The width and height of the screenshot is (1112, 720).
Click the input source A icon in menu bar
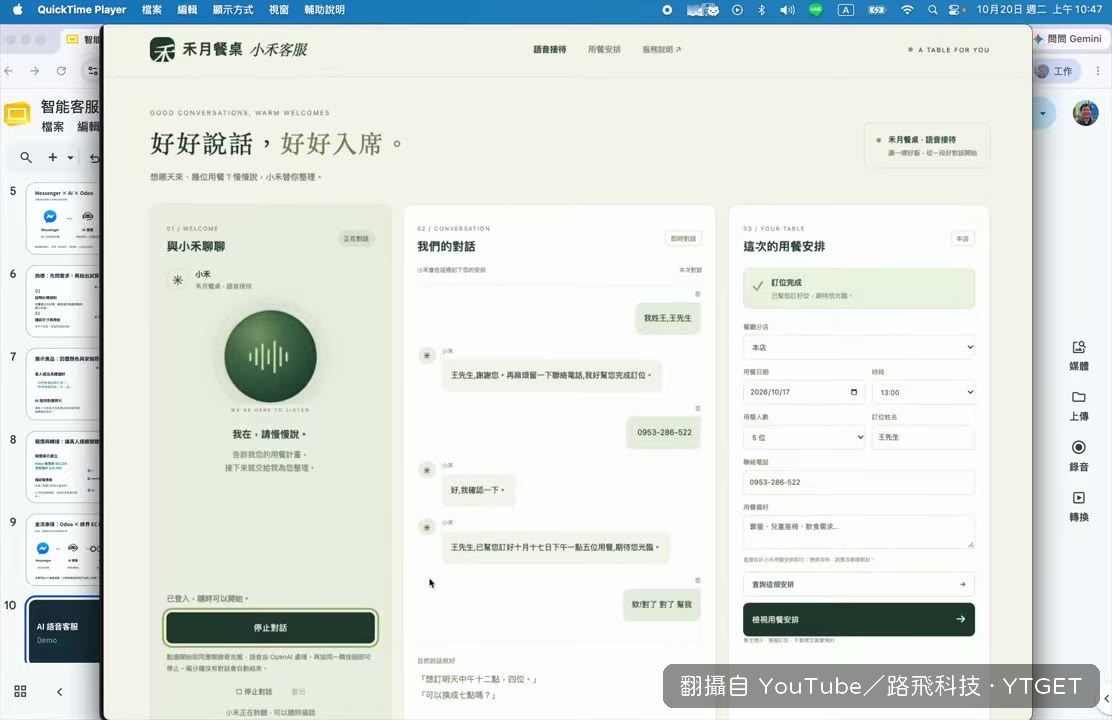845,10
